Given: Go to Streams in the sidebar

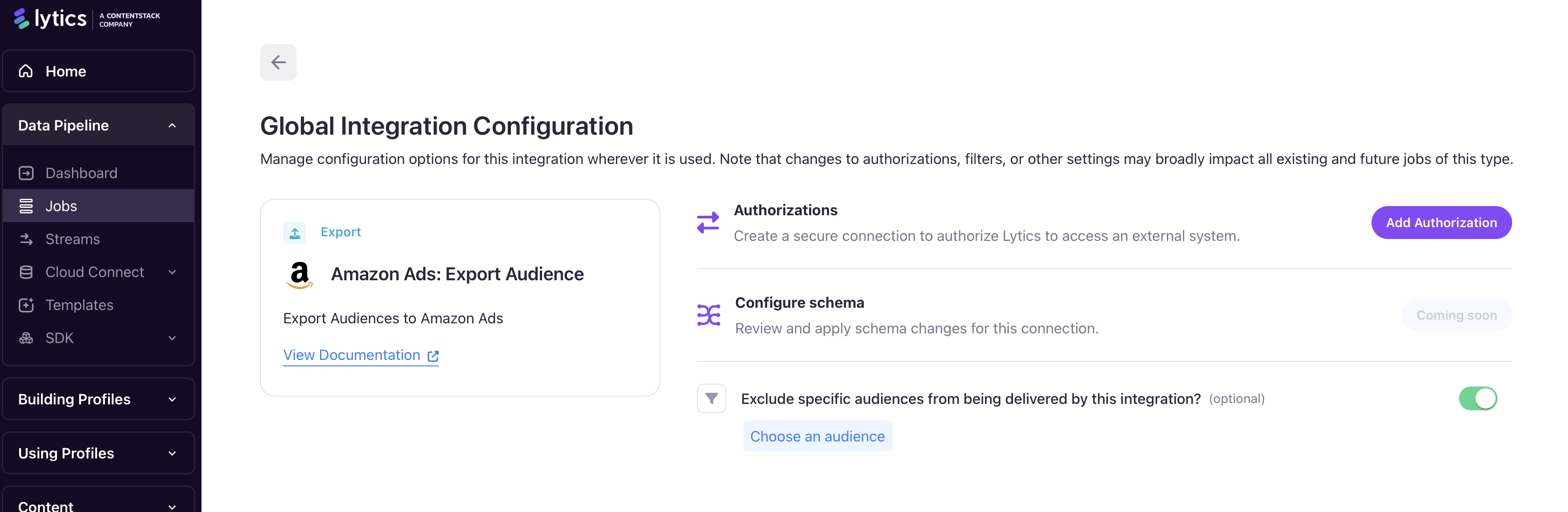Looking at the screenshot, I should click(x=98, y=239).
